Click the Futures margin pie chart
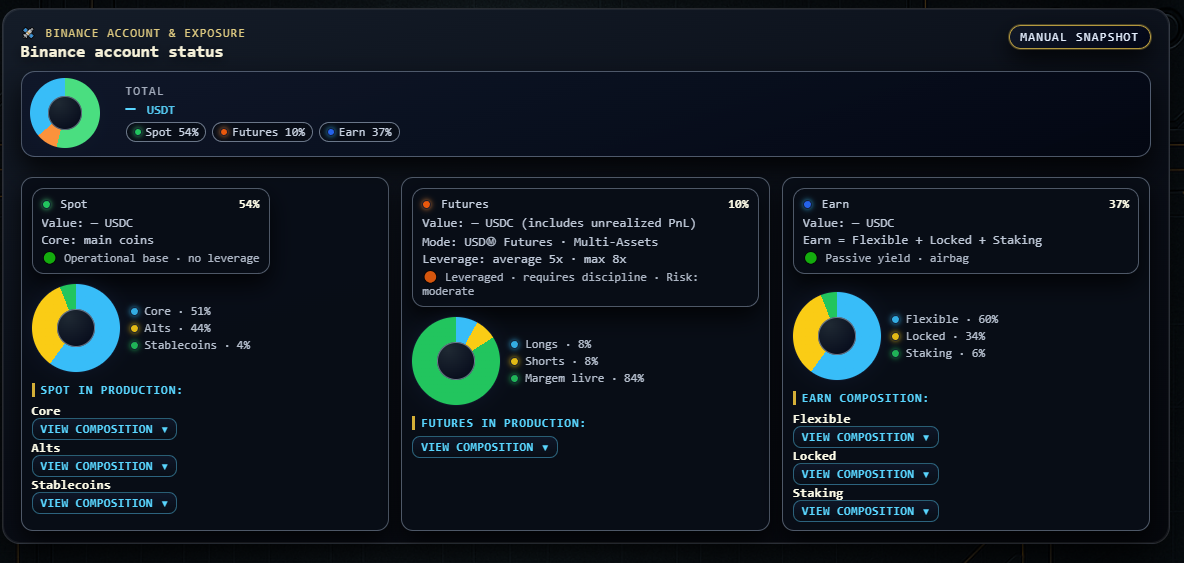This screenshot has height=563, width=1184. (x=455, y=361)
